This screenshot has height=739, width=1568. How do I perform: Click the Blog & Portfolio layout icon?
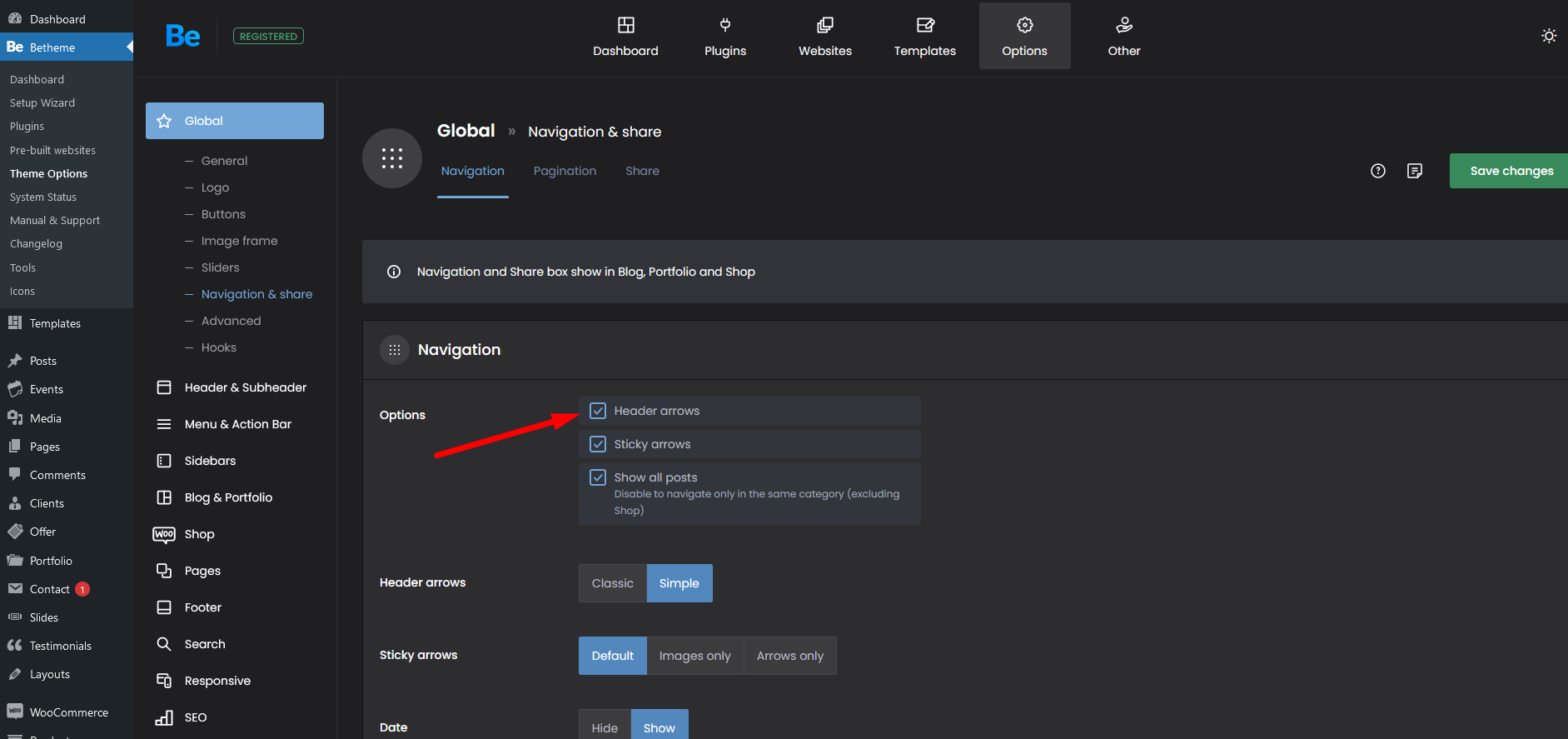(x=164, y=497)
